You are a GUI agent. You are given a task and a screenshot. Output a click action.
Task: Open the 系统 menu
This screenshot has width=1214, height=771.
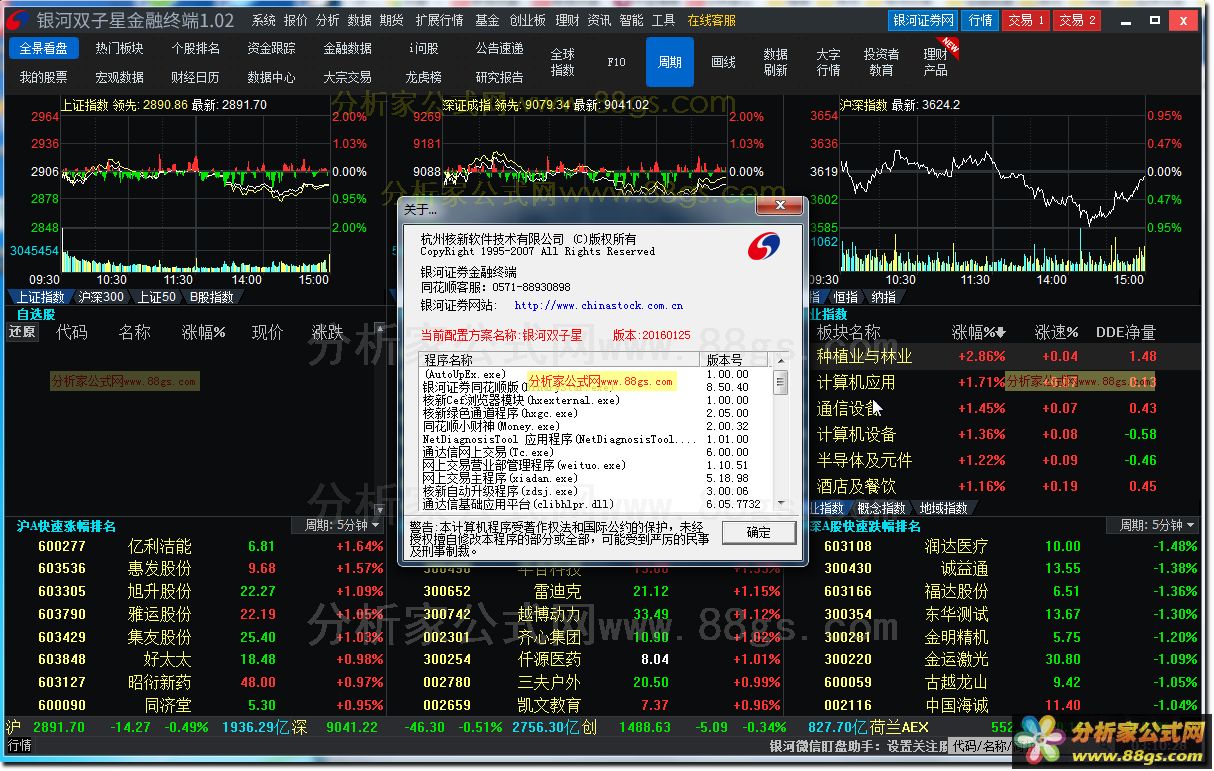(x=264, y=20)
